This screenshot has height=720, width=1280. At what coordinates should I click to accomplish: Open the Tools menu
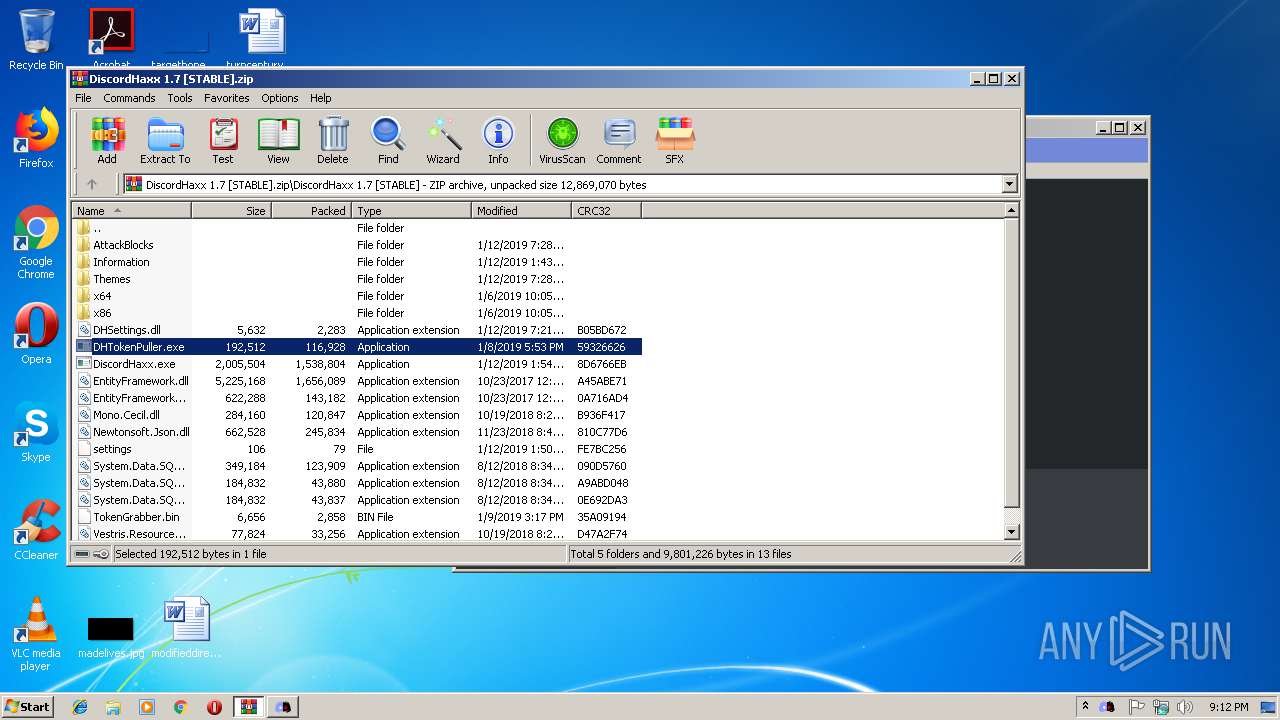(x=180, y=98)
